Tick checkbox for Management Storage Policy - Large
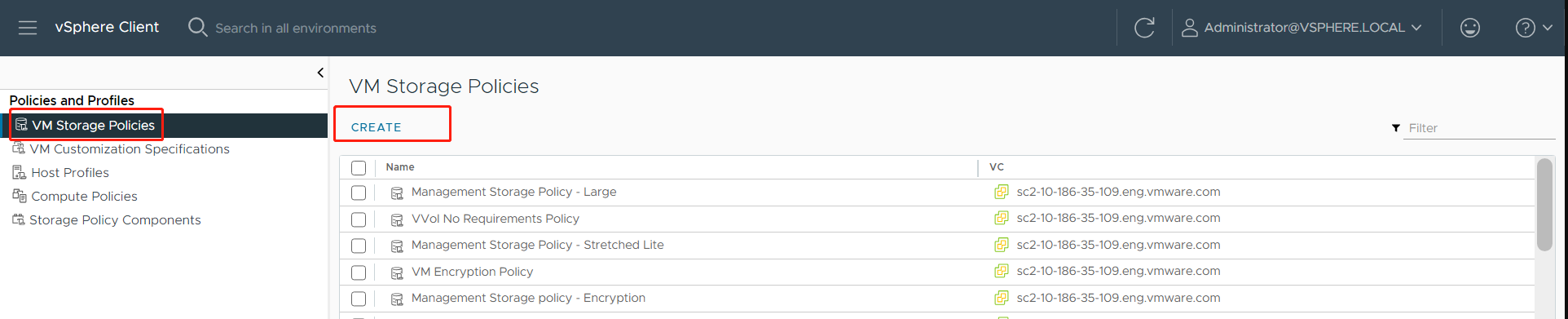 tap(359, 193)
